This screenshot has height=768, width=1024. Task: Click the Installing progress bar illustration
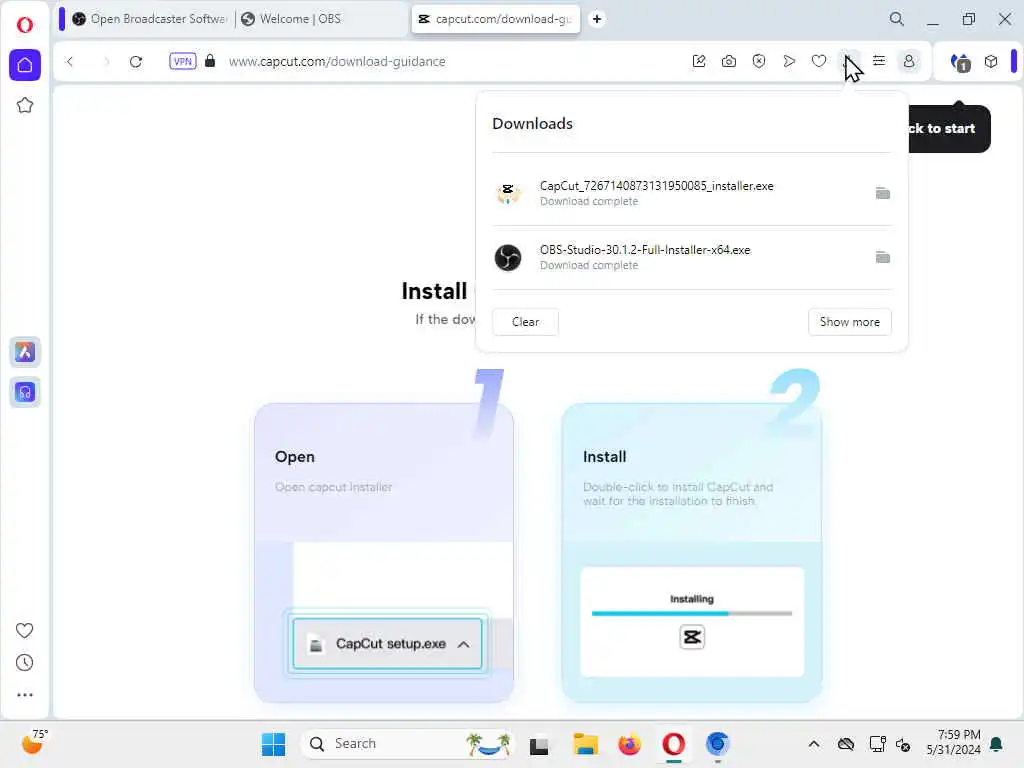[692, 613]
